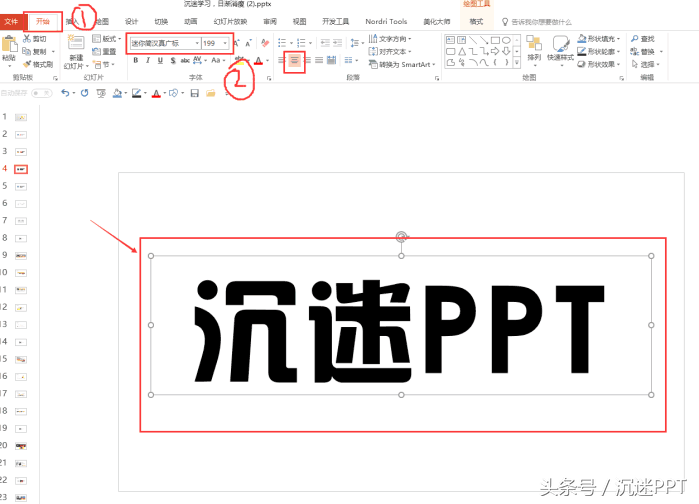Open the Arrange (排列) dropdown
Image resolution: width=699 pixels, height=504 pixels.
click(x=534, y=49)
